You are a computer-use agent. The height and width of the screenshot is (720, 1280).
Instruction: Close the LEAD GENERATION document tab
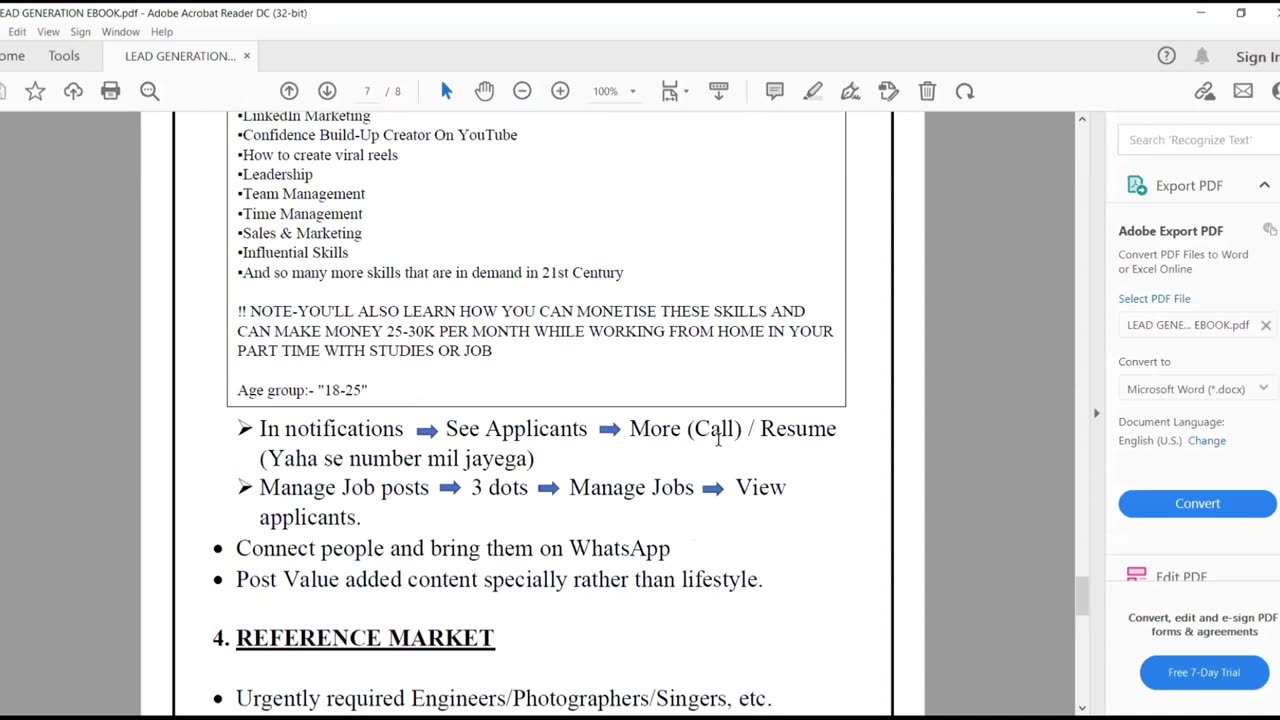point(247,56)
